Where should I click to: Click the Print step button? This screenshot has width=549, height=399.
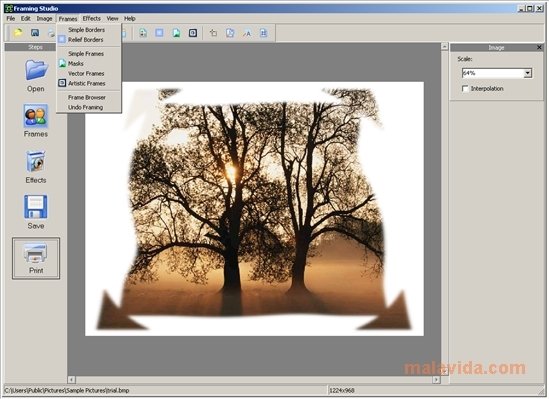pyautogui.click(x=36, y=258)
